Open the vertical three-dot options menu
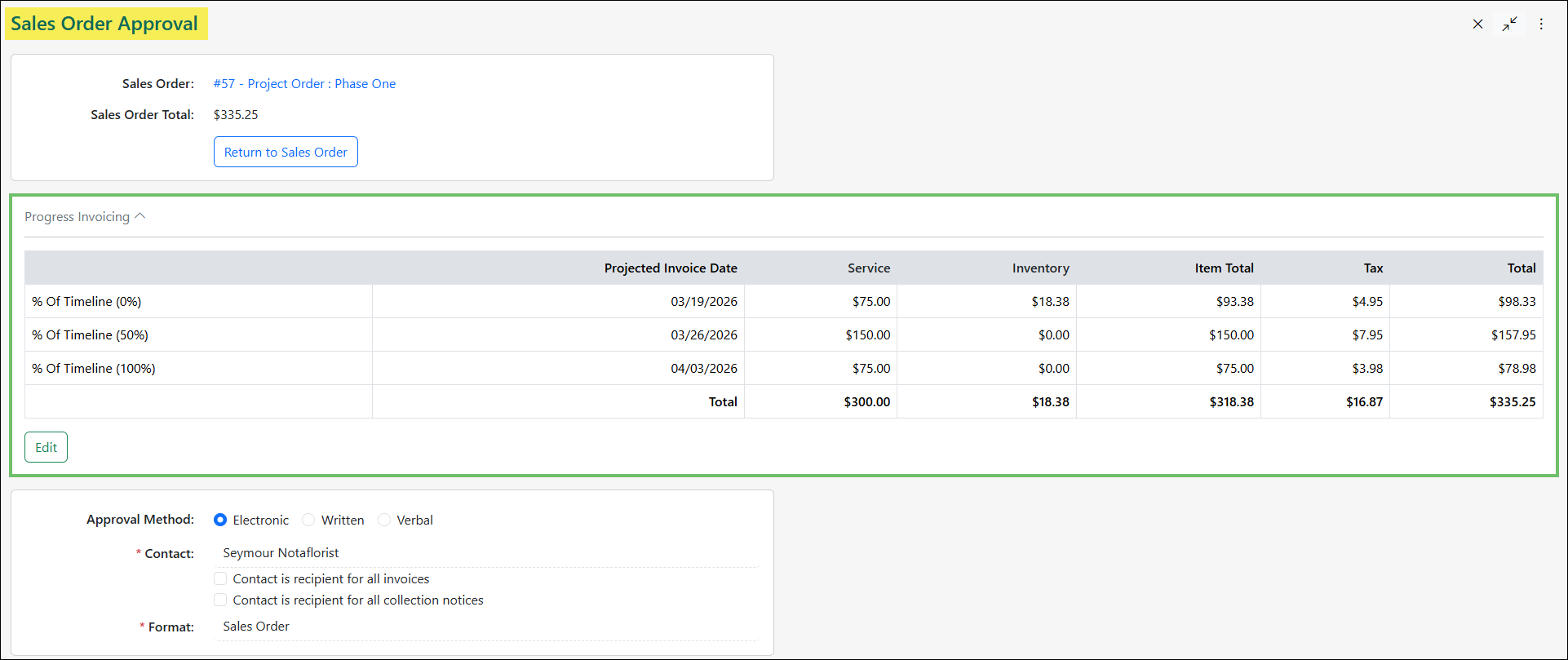This screenshot has width=1568, height=660. pyautogui.click(x=1541, y=24)
